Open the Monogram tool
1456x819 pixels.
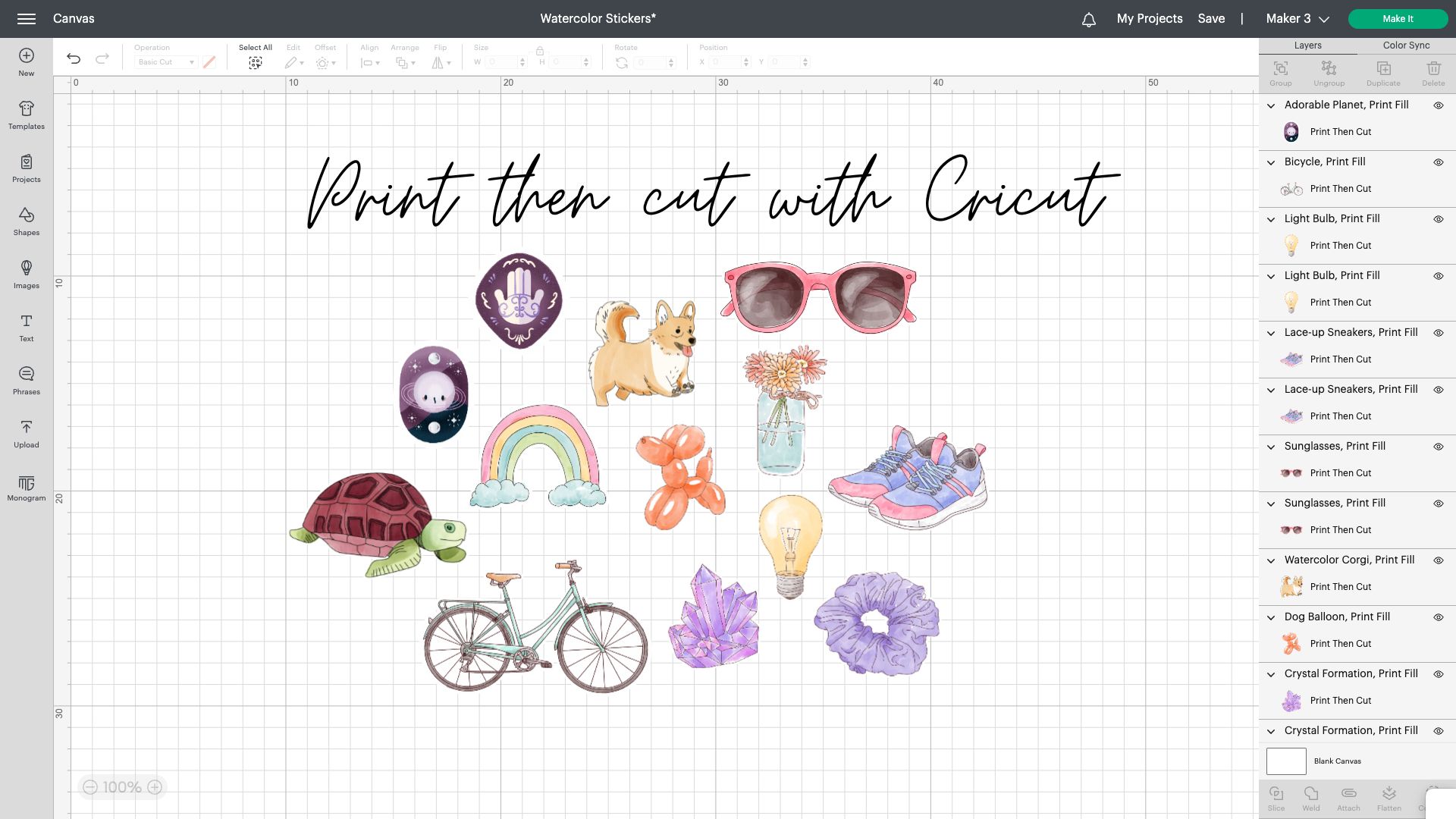(27, 488)
